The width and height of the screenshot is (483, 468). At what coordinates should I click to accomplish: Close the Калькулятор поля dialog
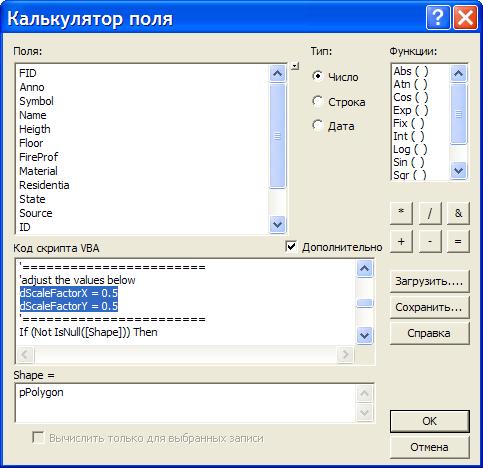[465, 17]
